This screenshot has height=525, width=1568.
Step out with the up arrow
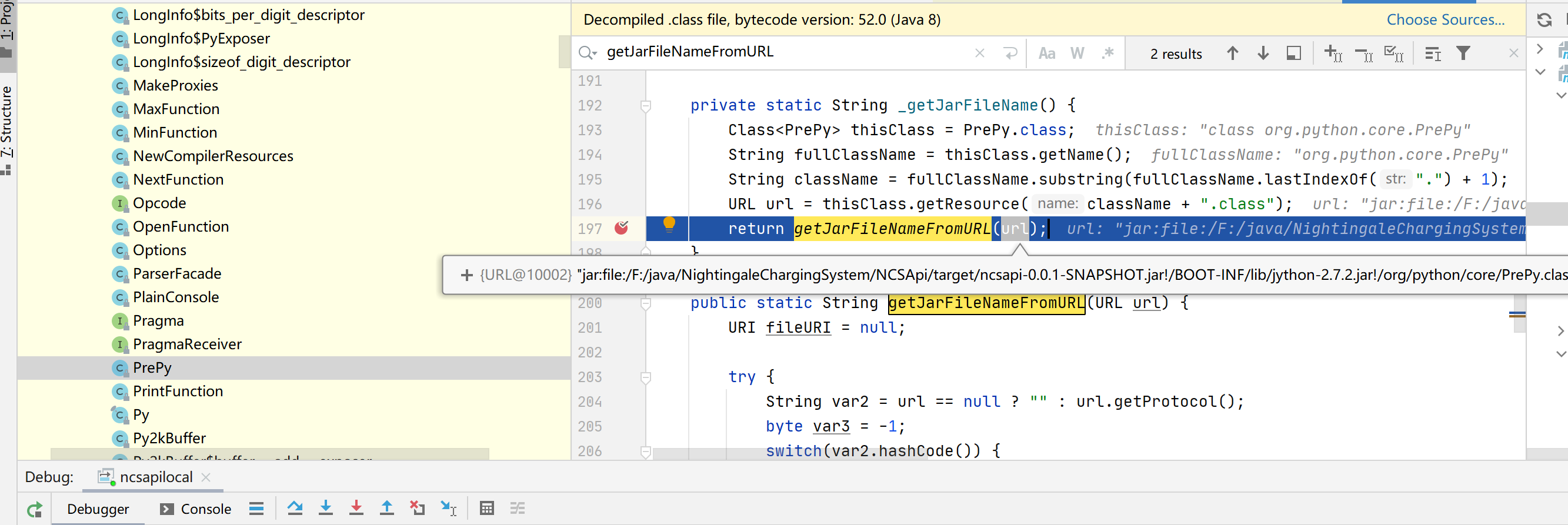click(386, 508)
